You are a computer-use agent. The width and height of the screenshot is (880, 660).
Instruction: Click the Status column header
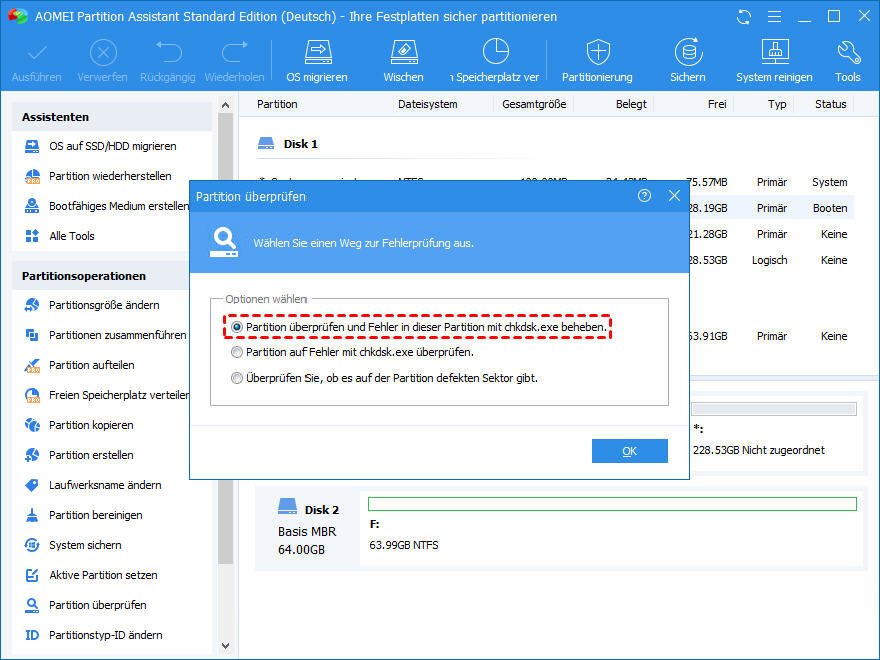pyautogui.click(x=831, y=104)
